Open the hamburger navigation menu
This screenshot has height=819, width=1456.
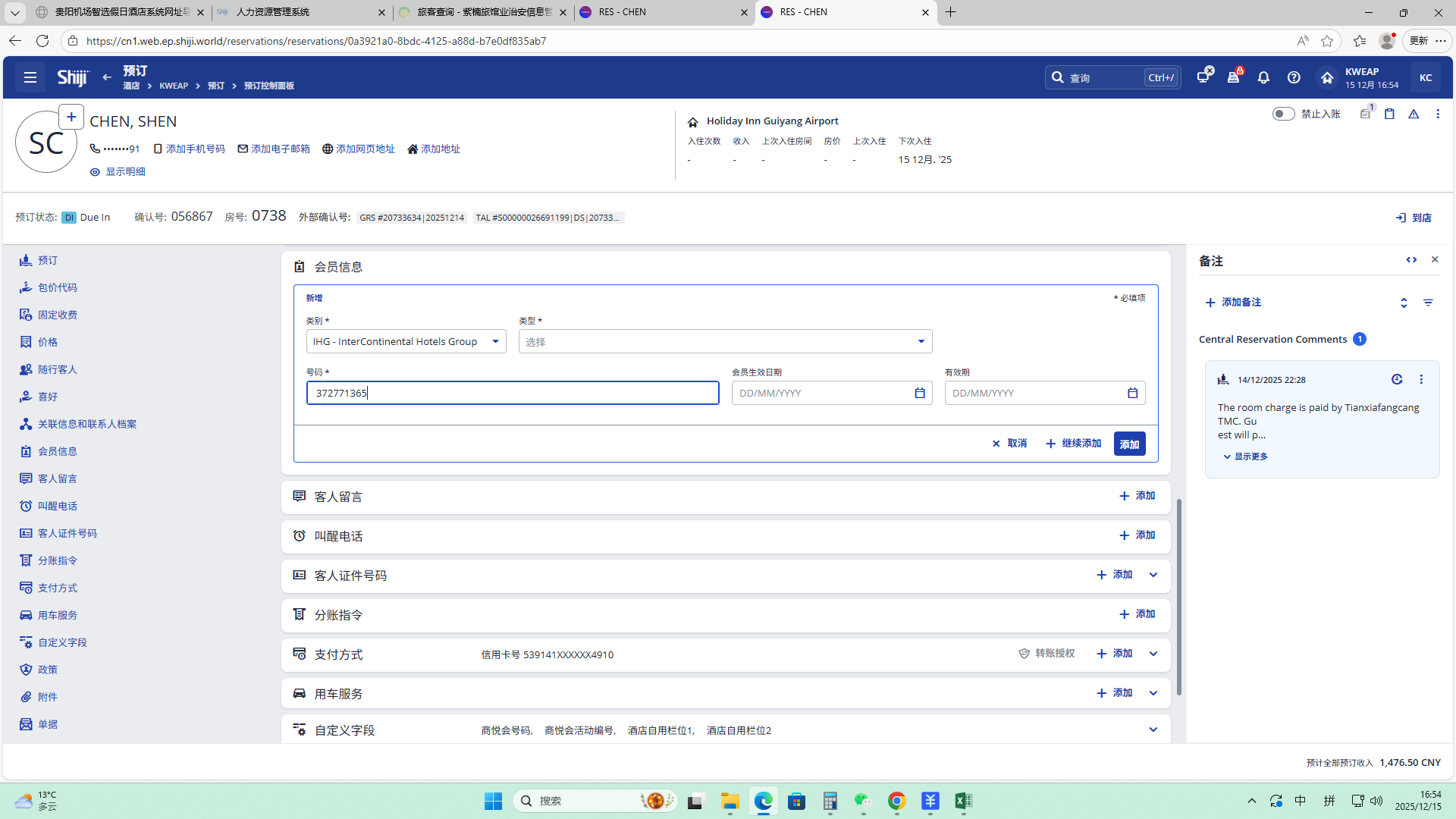tap(30, 77)
